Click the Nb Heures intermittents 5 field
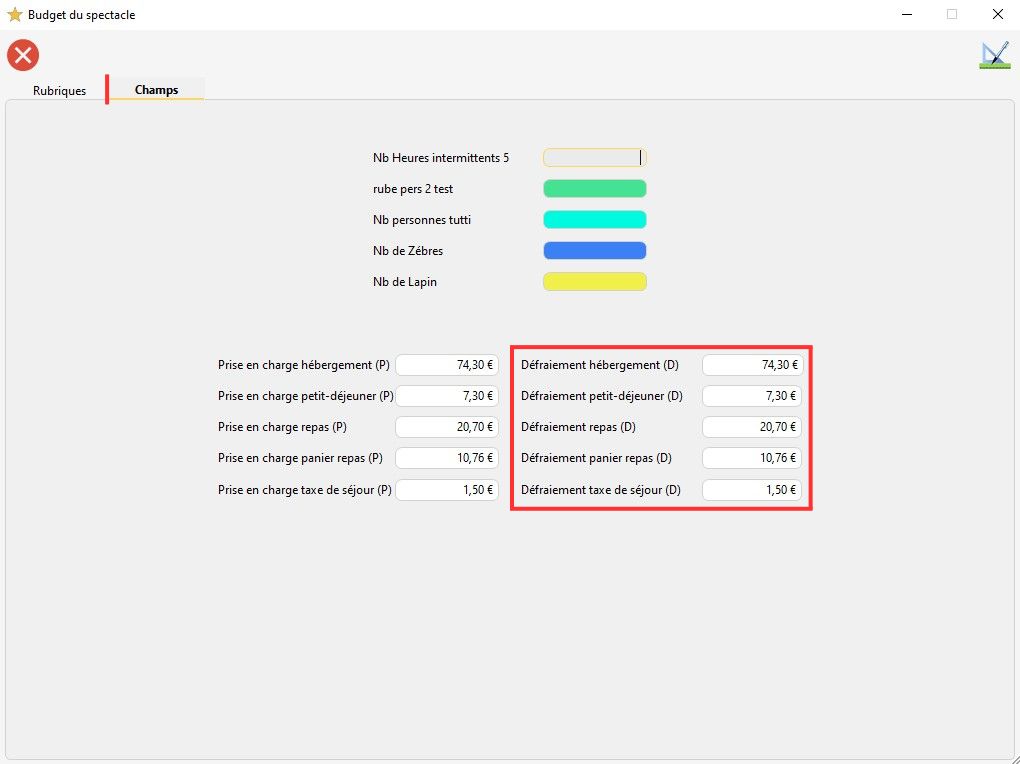Viewport: 1020px width, 764px height. pos(594,158)
